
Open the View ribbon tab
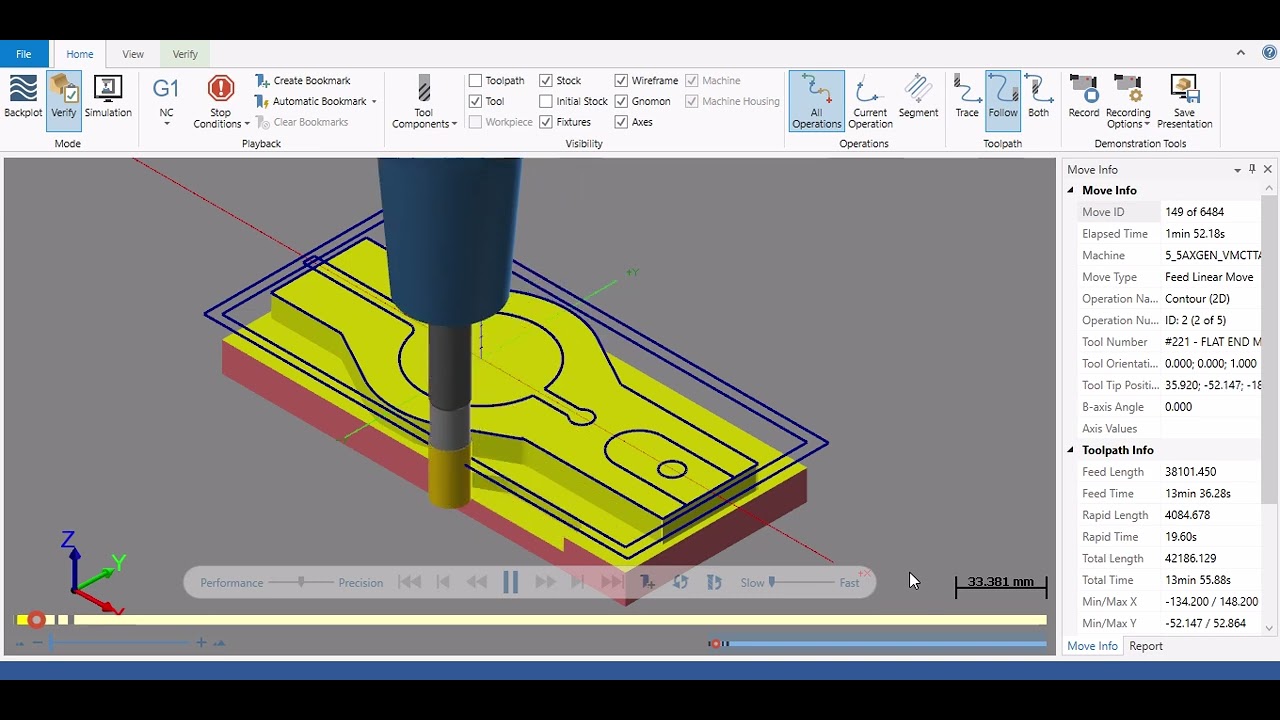(x=133, y=54)
